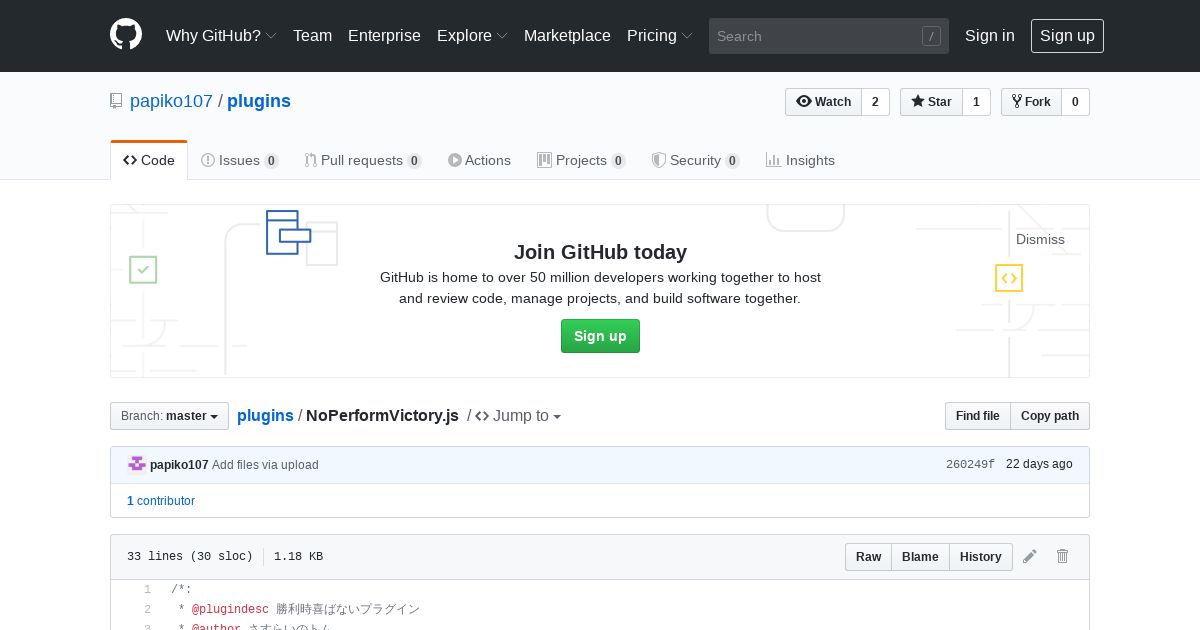This screenshot has width=1200, height=630.
Task: Click the Copy path button
Action: click(x=1050, y=416)
